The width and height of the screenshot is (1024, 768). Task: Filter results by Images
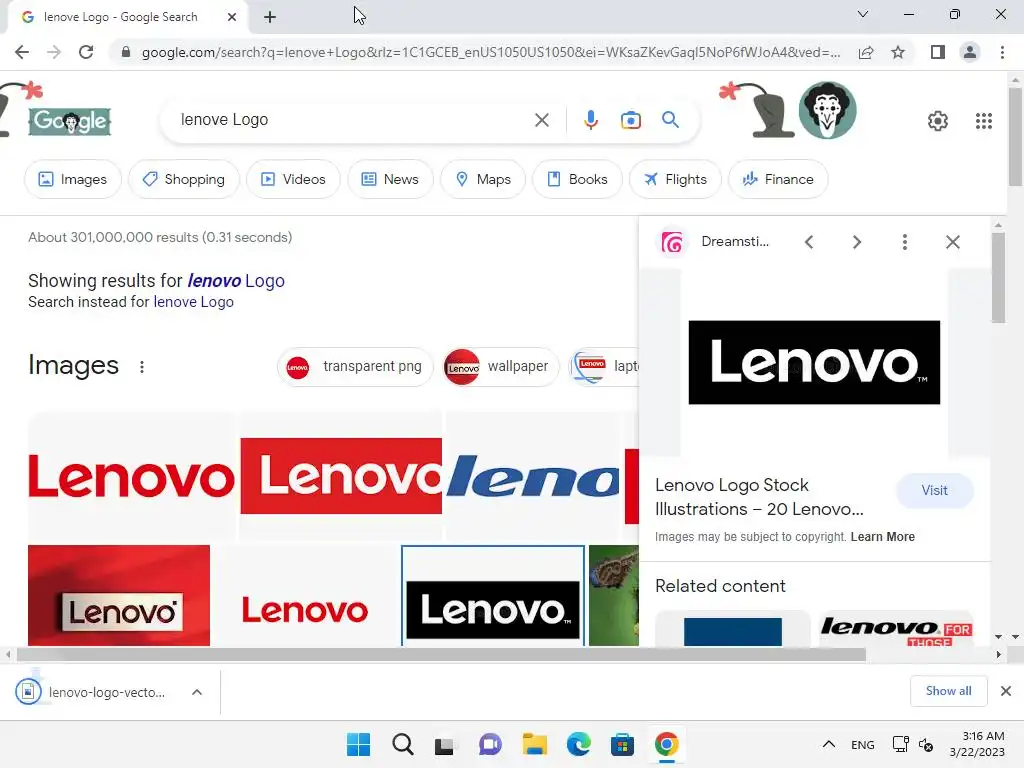(72, 179)
